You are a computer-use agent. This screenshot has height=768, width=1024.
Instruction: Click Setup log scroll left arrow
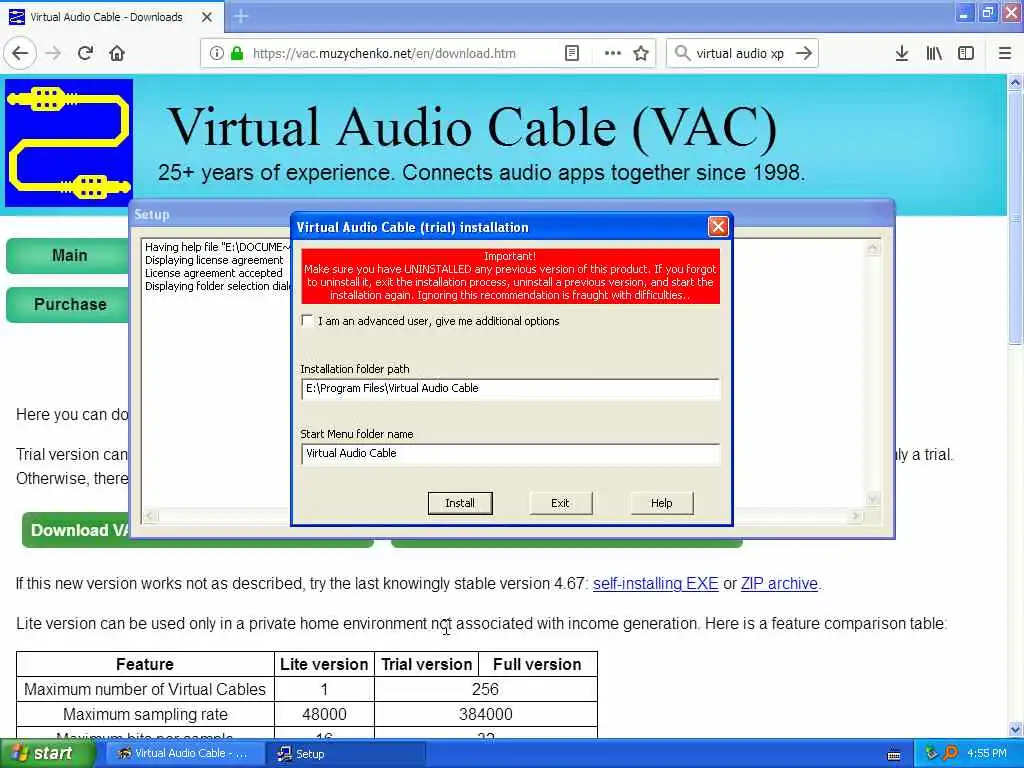[150, 515]
